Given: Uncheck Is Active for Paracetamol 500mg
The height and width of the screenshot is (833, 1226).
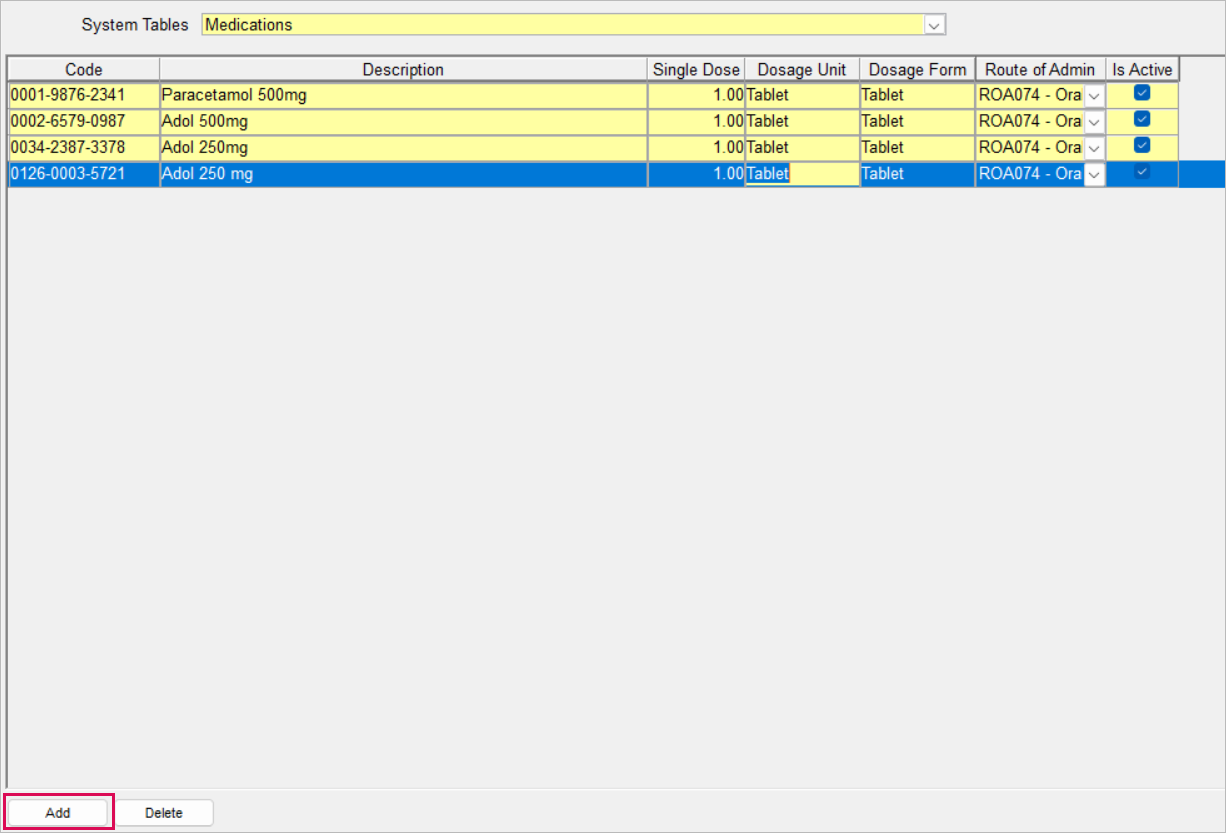Looking at the screenshot, I should pyautogui.click(x=1142, y=93).
